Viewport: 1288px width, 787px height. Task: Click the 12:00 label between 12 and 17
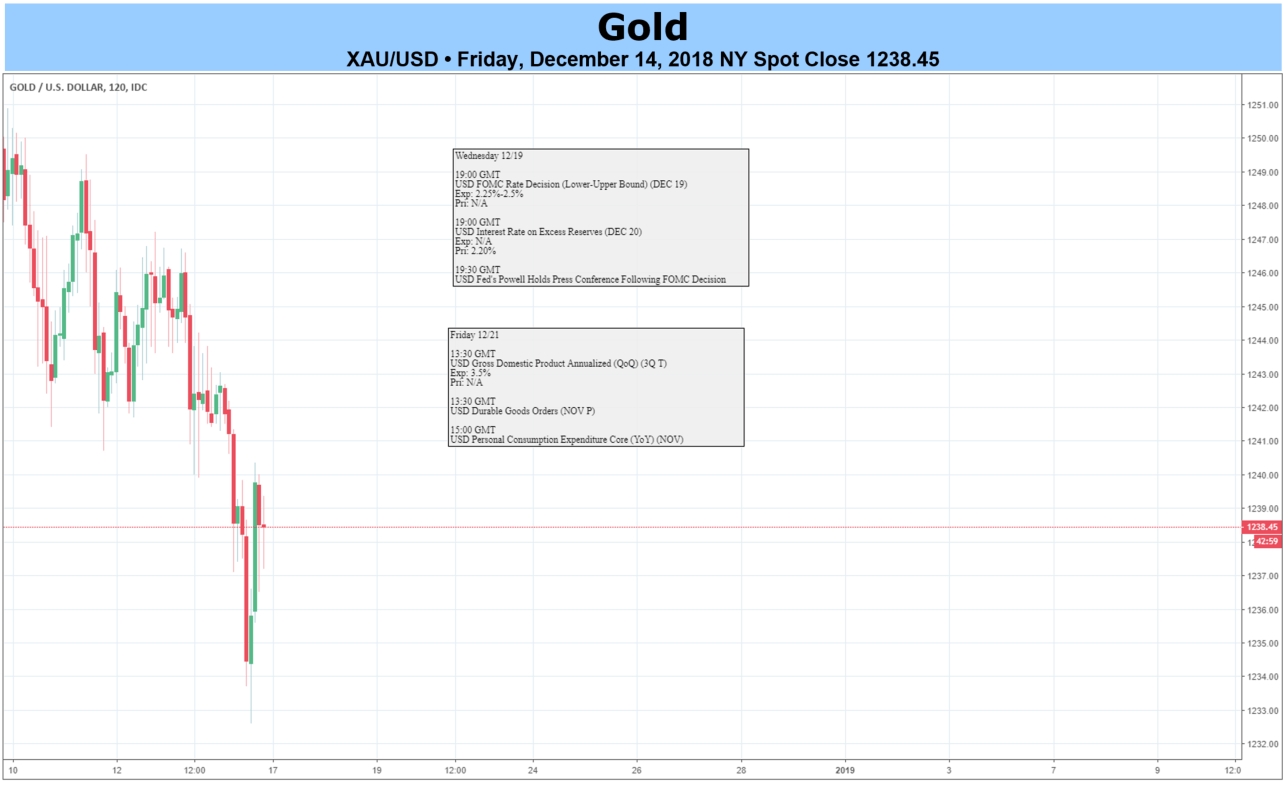click(195, 770)
